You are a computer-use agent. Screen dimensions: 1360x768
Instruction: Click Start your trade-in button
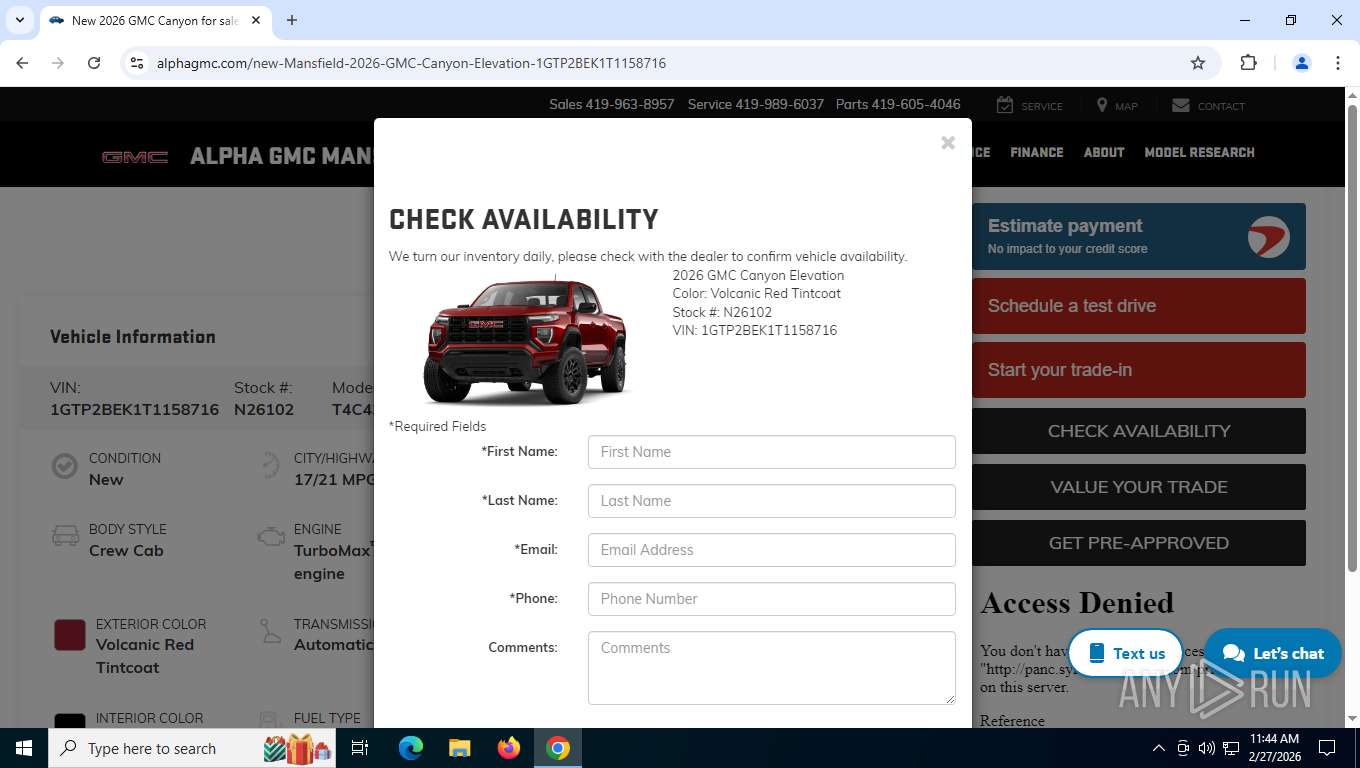pyautogui.click(x=1138, y=370)
